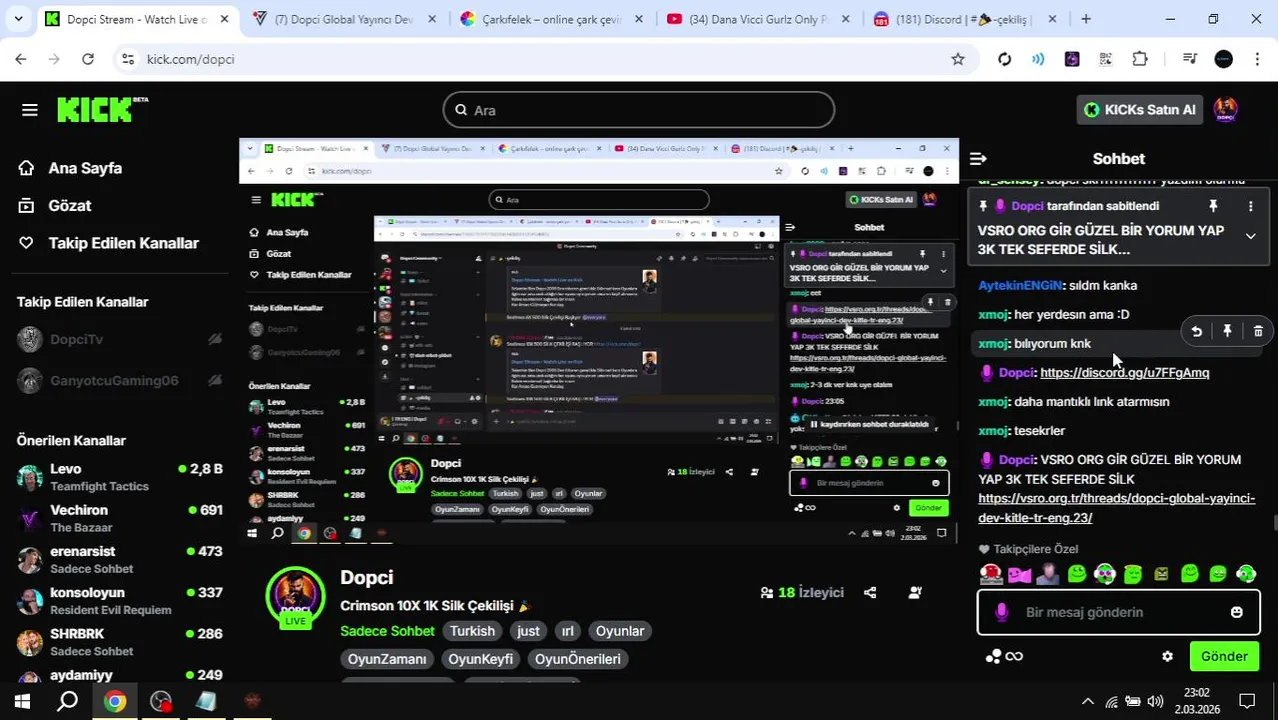Reply to xmoj's 'bılıyorum knk' message
Viewport: 1278px width, 720px height.
[1196, 331]
